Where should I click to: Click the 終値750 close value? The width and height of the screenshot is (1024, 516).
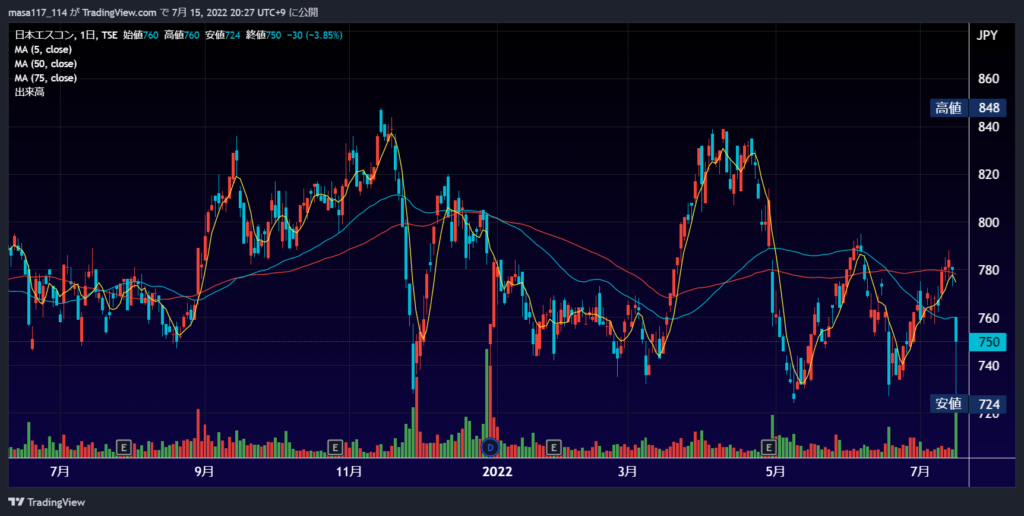pyautogui.click(x=263, y=35)
